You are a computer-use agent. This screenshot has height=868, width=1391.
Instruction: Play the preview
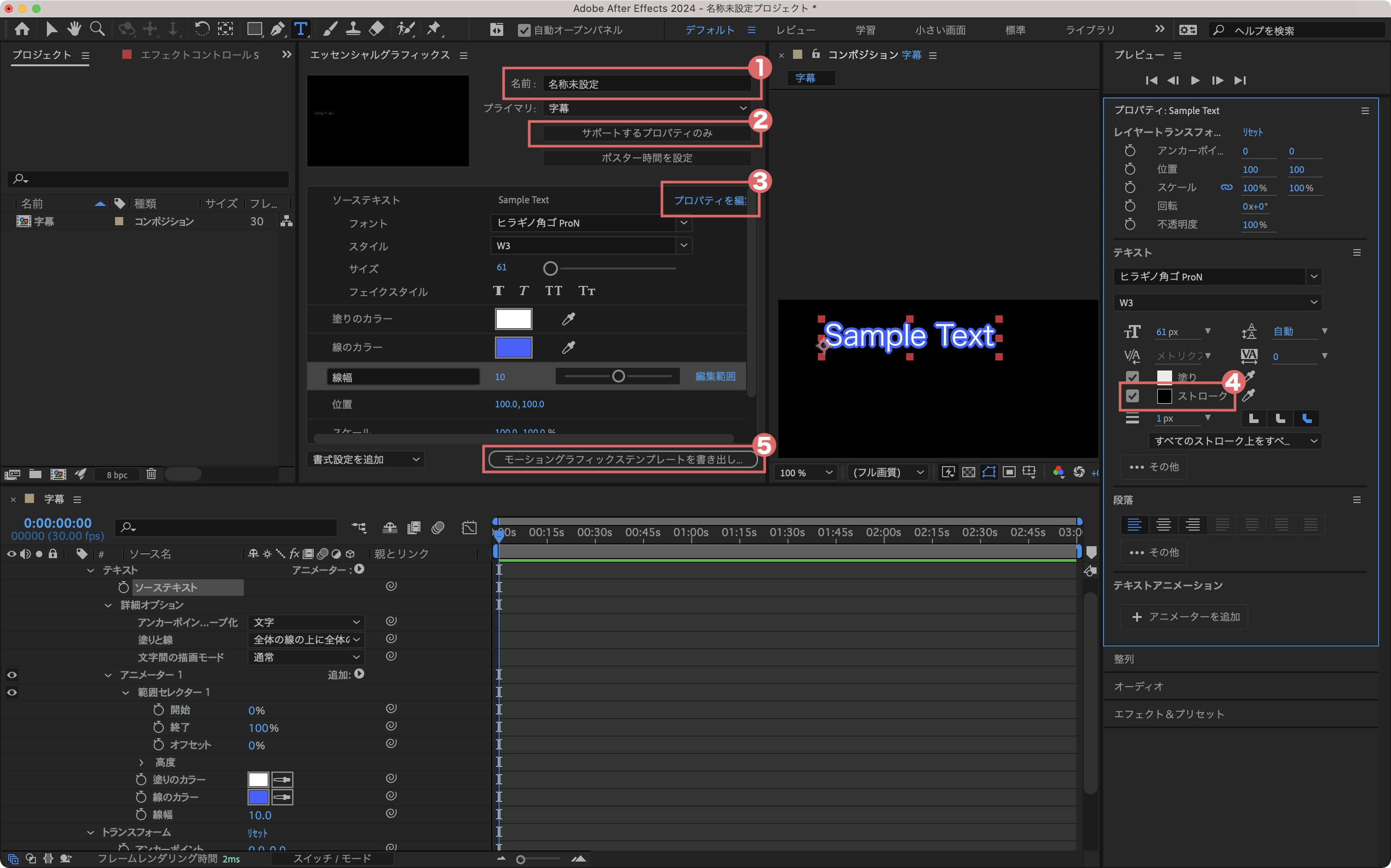[x=1195, y=80]
